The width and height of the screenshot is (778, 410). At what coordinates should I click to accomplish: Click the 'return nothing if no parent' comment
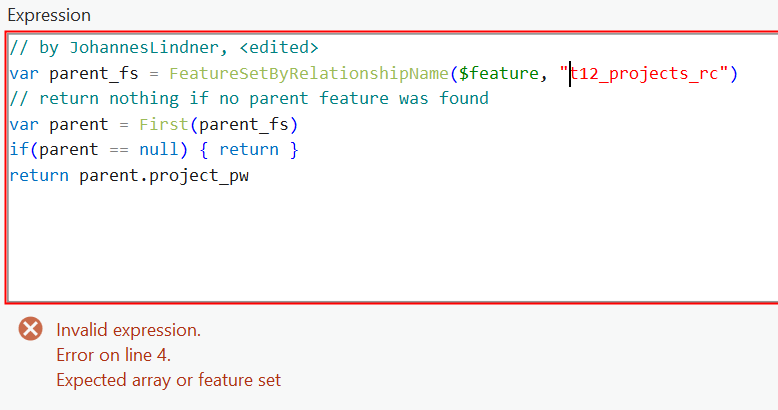[248, 98]
